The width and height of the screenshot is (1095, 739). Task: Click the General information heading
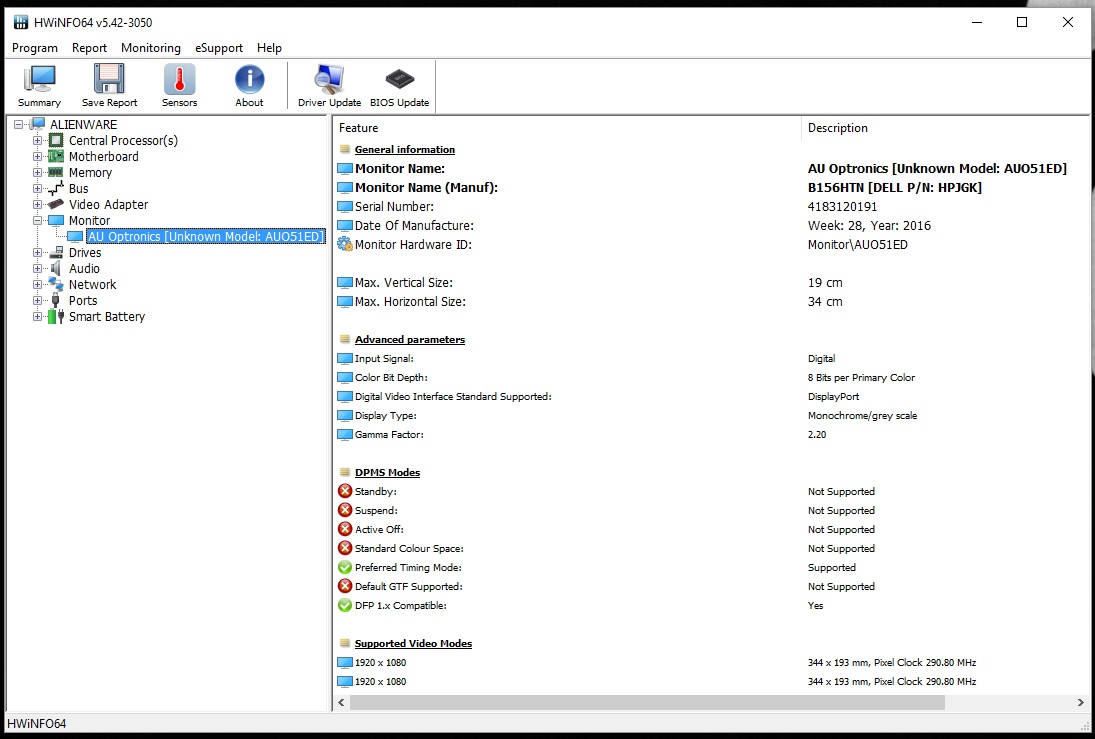(404, 149)
